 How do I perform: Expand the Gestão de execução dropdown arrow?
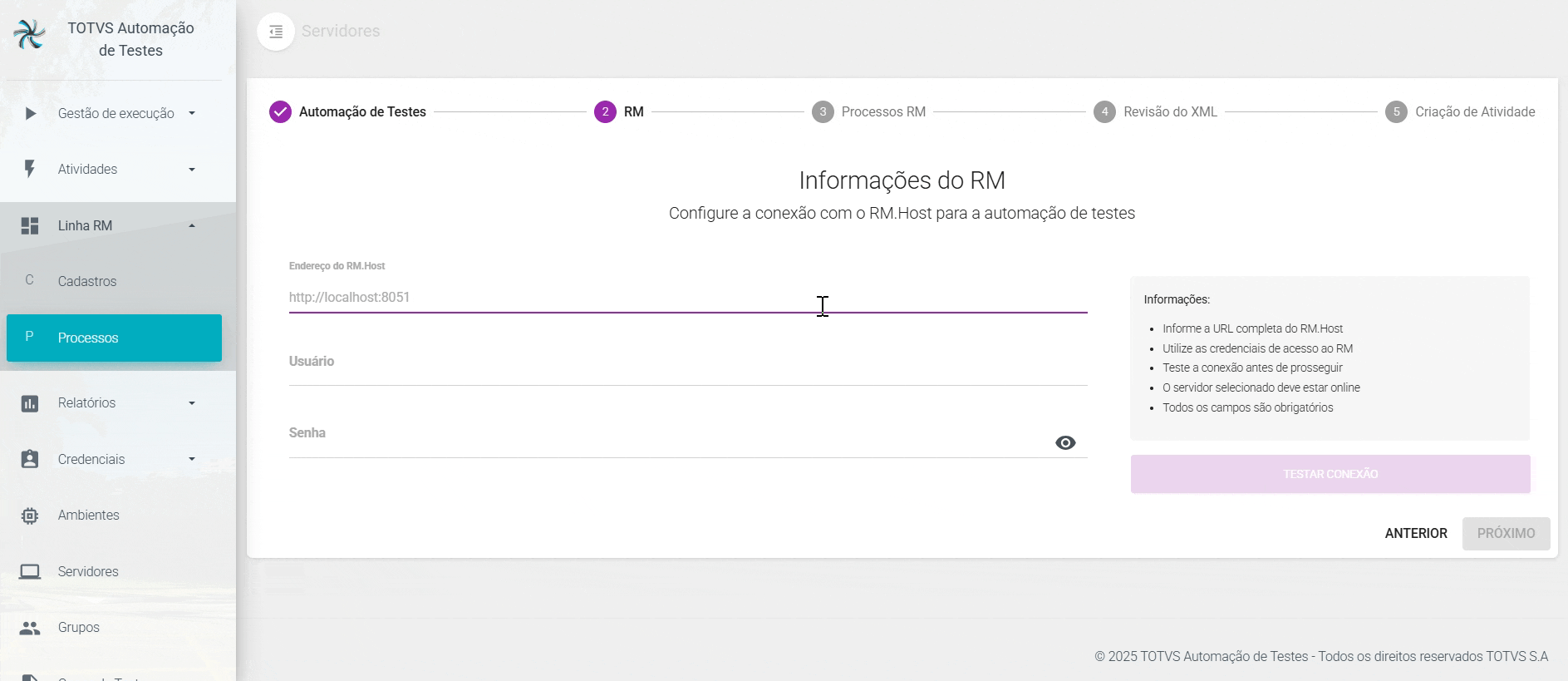pyautogui.click(x=192, y=113)
